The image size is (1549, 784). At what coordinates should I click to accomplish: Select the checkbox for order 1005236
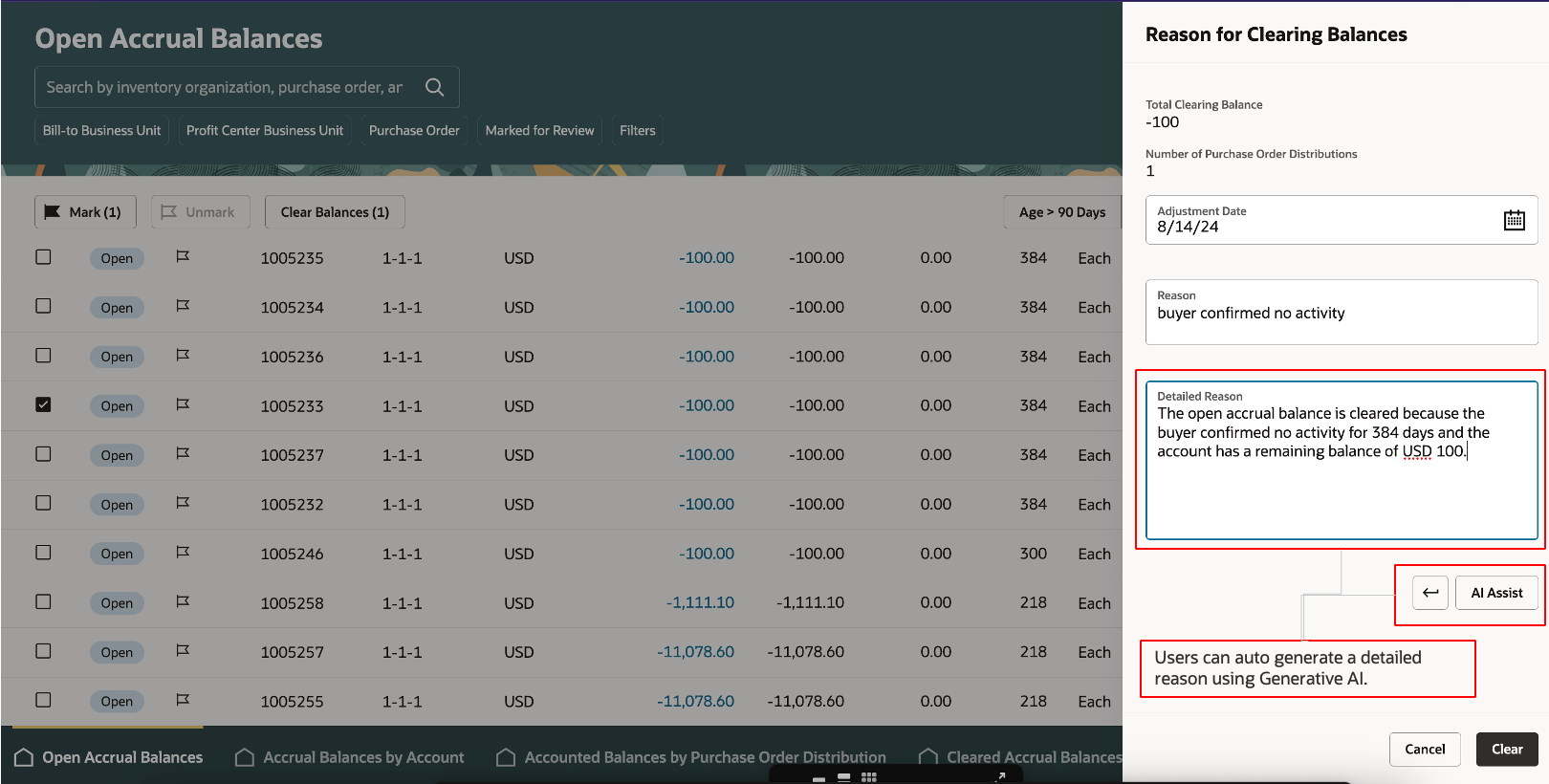click(x=43, y=356)
